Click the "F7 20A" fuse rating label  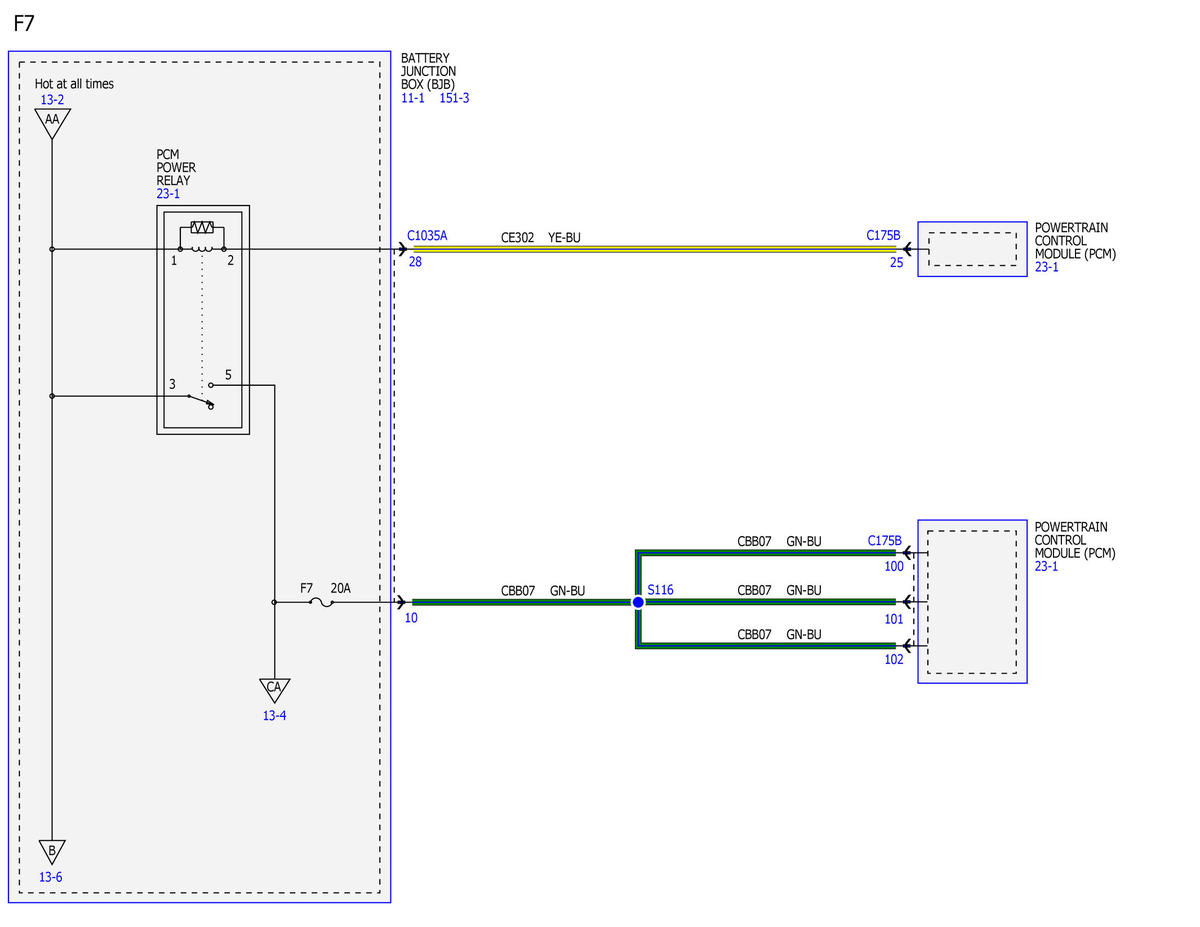(326, 588)
